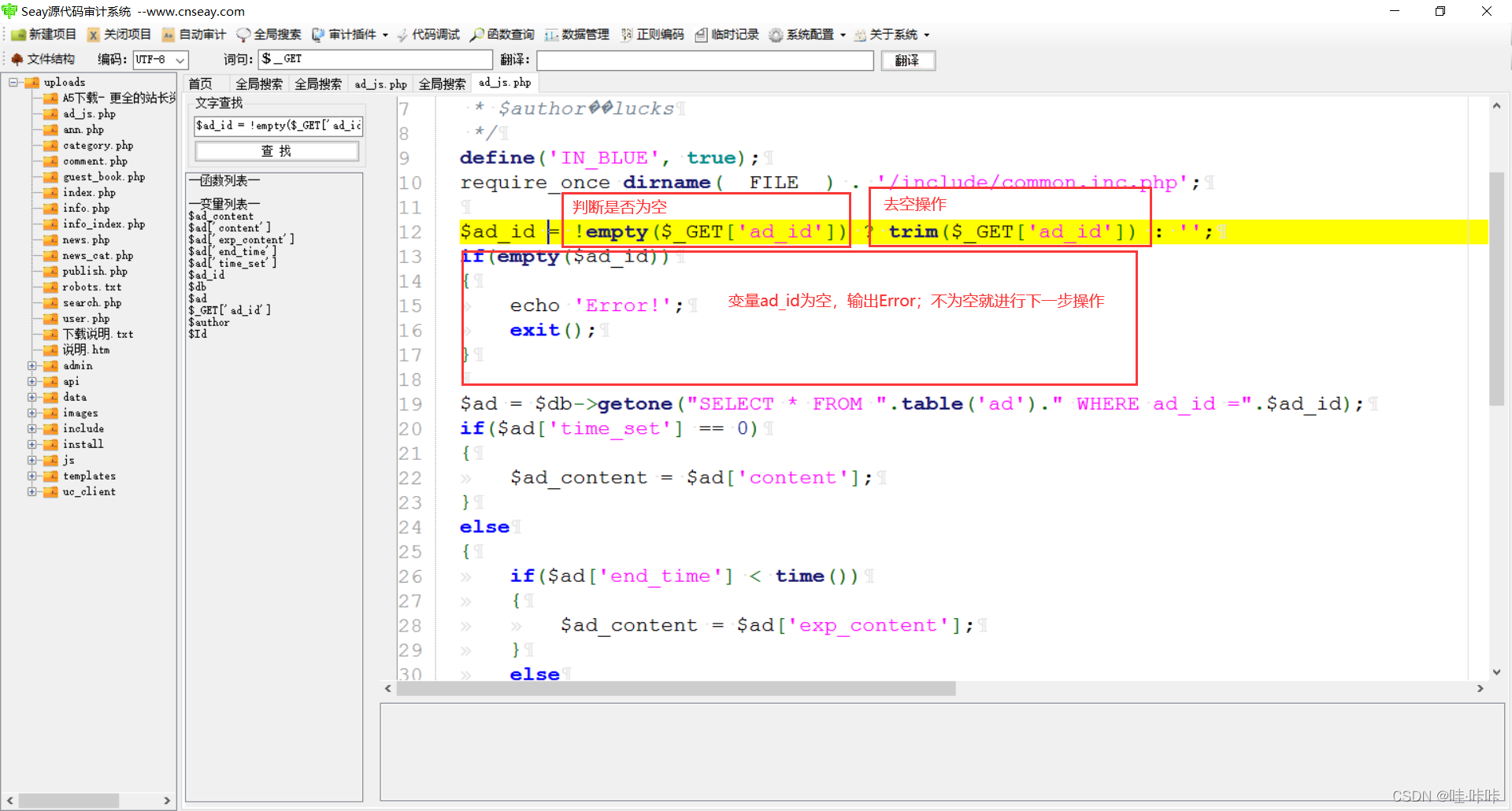Click scroll-down arrow of code editor
Screen dimensions: 1512x811
click(x=1496, y=672)
